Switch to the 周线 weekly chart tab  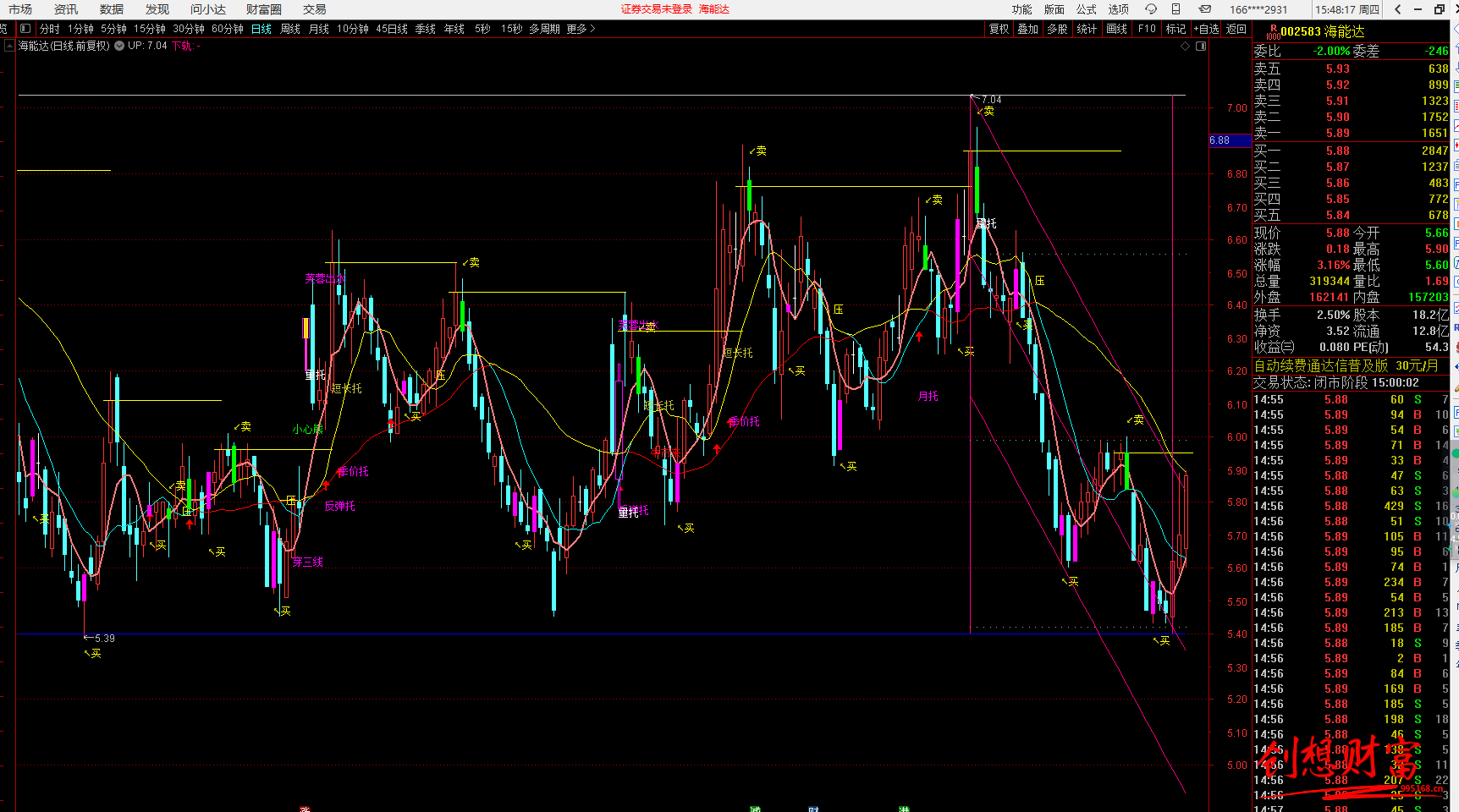pos(290,29)
